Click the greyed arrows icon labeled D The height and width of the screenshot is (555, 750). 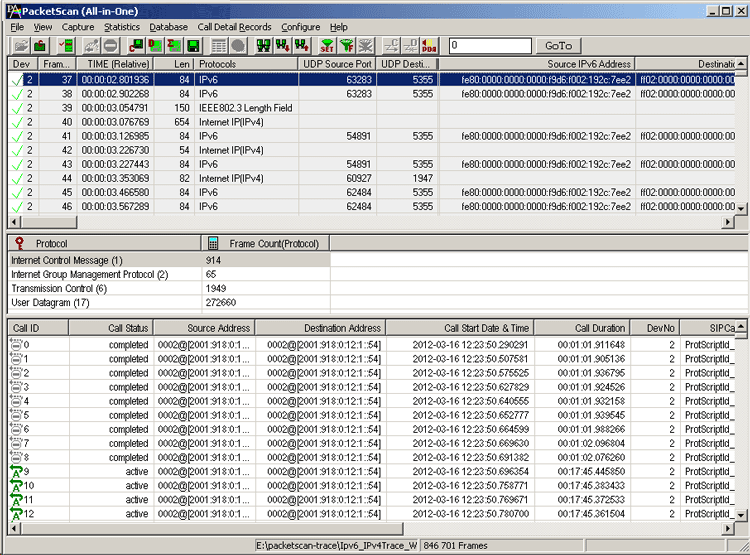(410, 46)
